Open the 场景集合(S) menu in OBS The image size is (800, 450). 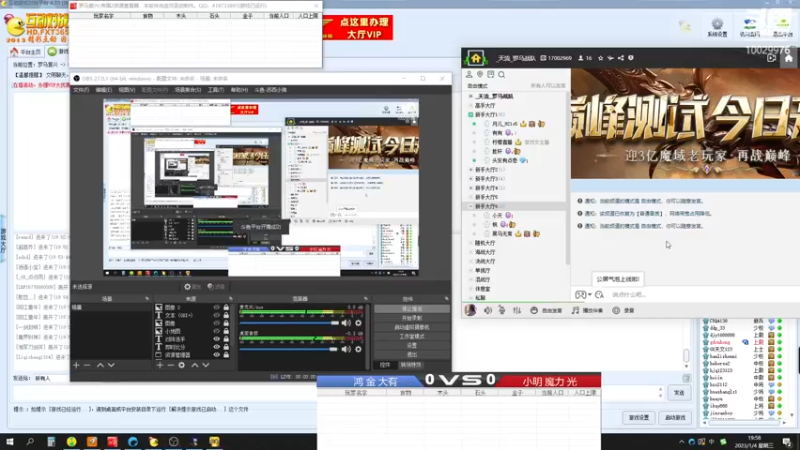[188, 90]
